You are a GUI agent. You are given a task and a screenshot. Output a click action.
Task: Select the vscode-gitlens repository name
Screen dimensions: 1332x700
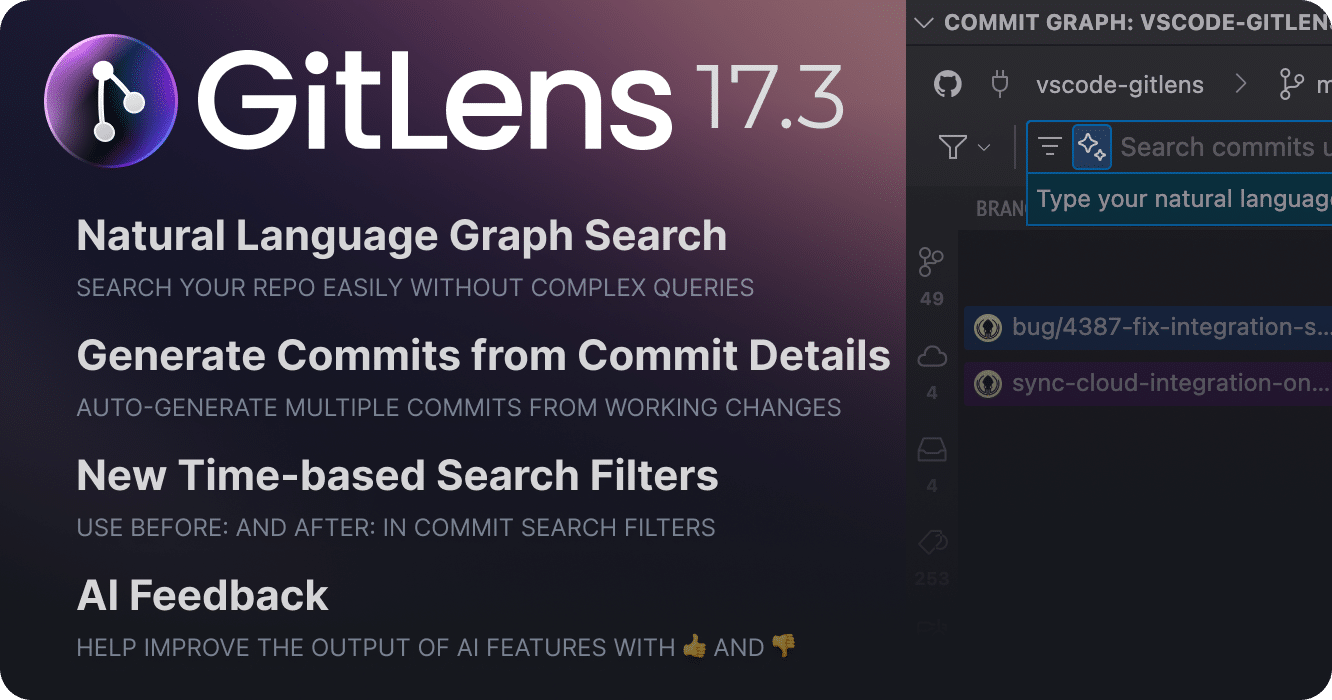click(1120, 85)
